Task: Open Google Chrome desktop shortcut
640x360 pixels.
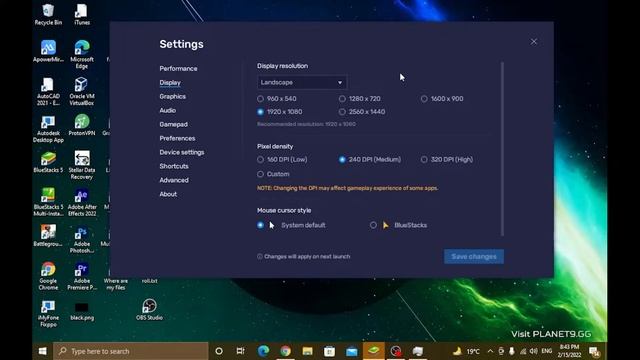Action: [48, 276]
